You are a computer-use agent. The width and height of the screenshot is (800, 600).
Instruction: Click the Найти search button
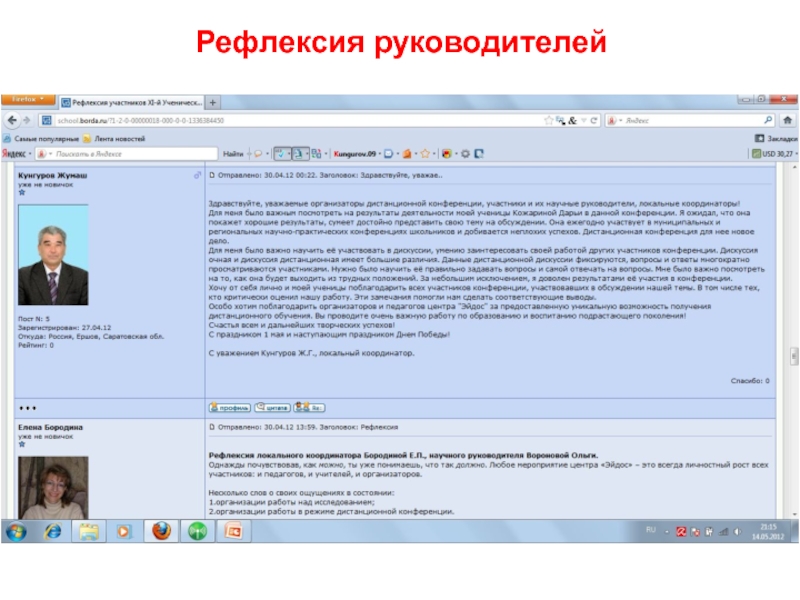pyautogui.click(x=233, y=154)
